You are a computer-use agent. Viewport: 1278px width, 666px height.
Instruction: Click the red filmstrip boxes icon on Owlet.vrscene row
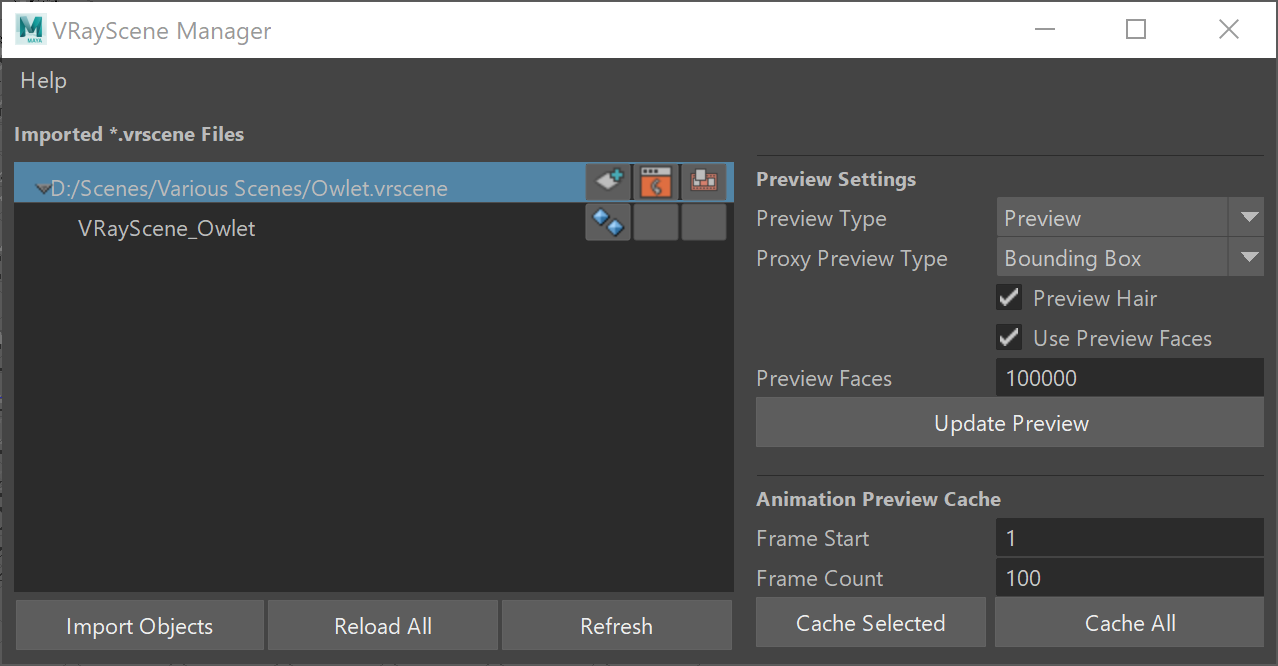[704, 182]
